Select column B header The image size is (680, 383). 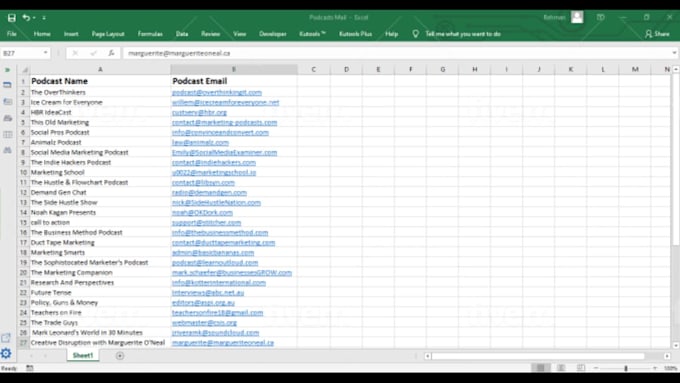click(234, 69)
